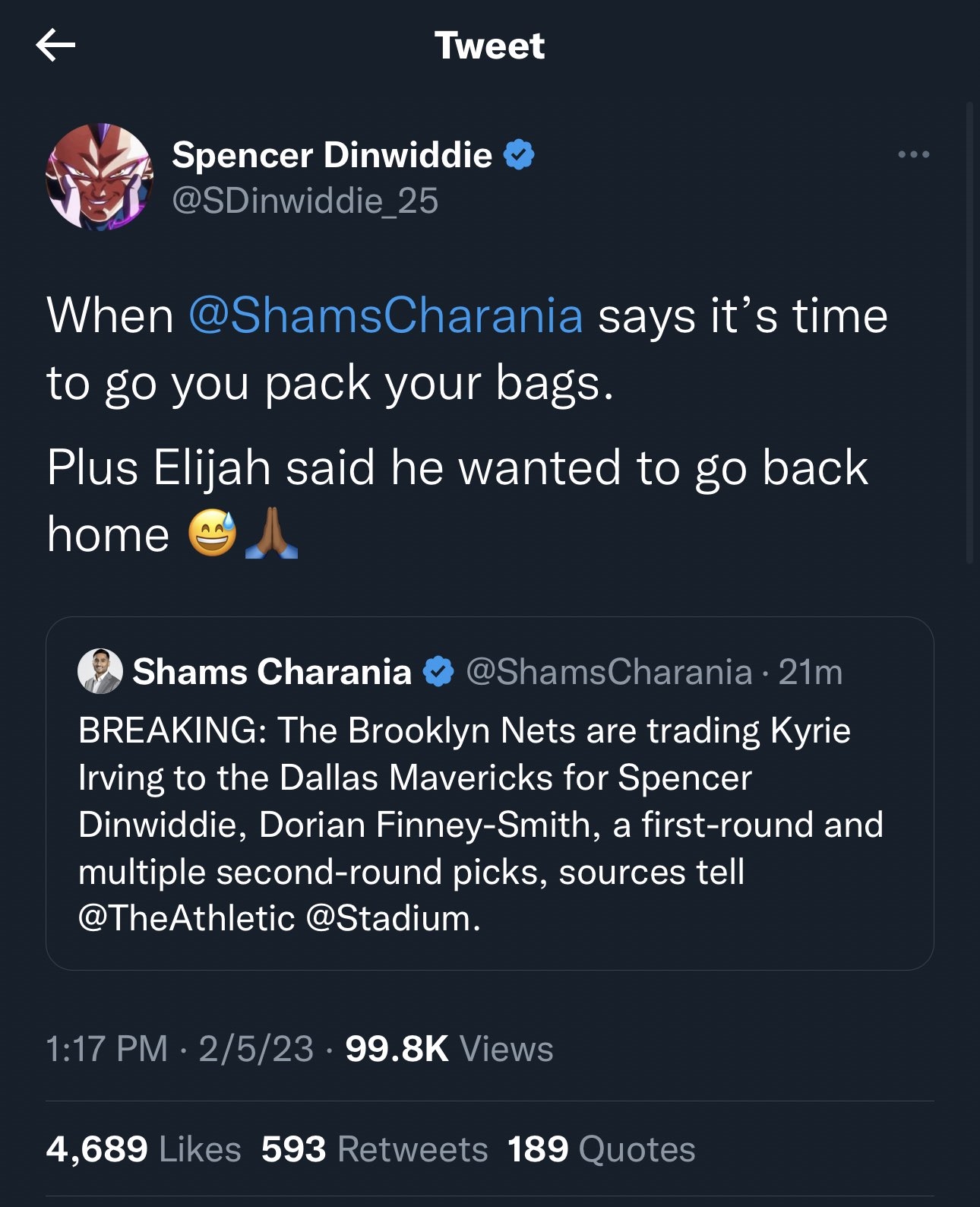
Task: Show the 4,689 Likes list
Action: (x=144, y=1149)
